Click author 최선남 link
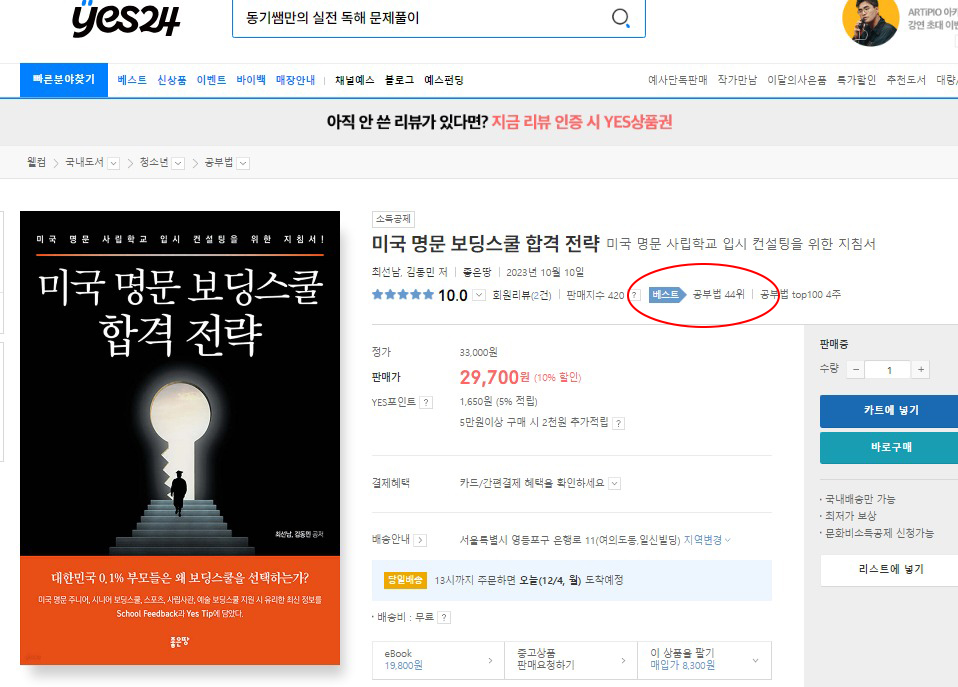The height and width of the screenshot is (687, 958). pyautogui.click(x=386, y=272)
